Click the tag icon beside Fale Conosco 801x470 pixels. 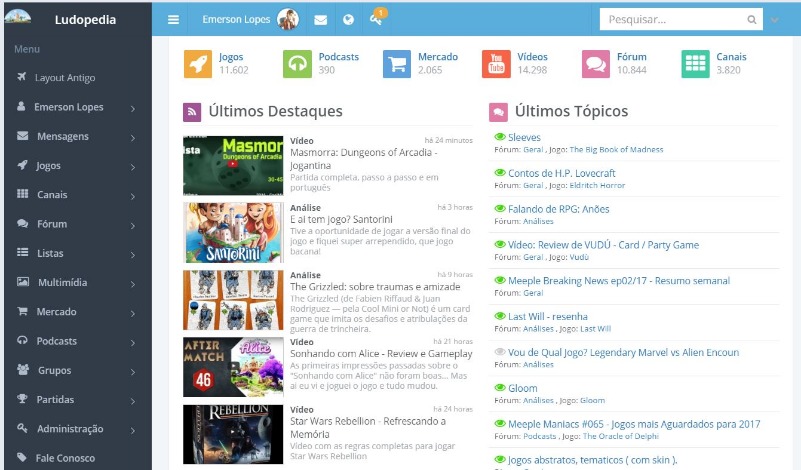point(21,457)
